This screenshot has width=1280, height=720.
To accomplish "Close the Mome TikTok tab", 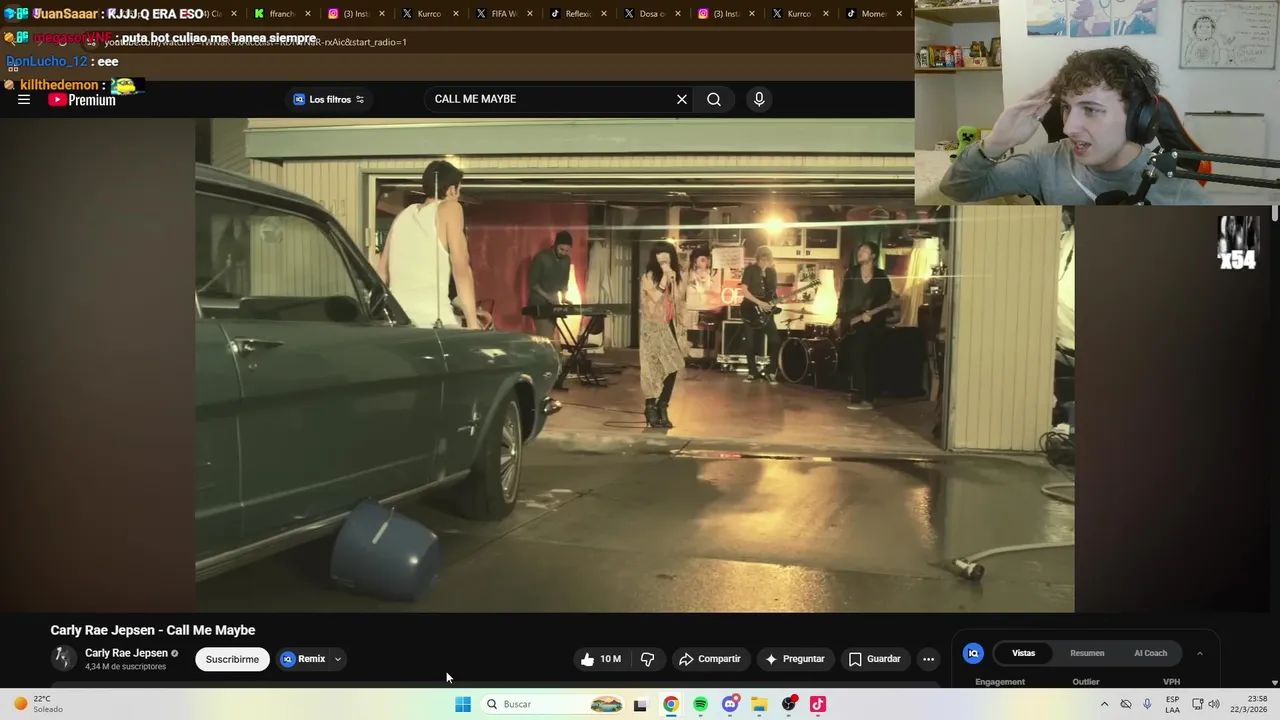I will click(x=899, y=14).
